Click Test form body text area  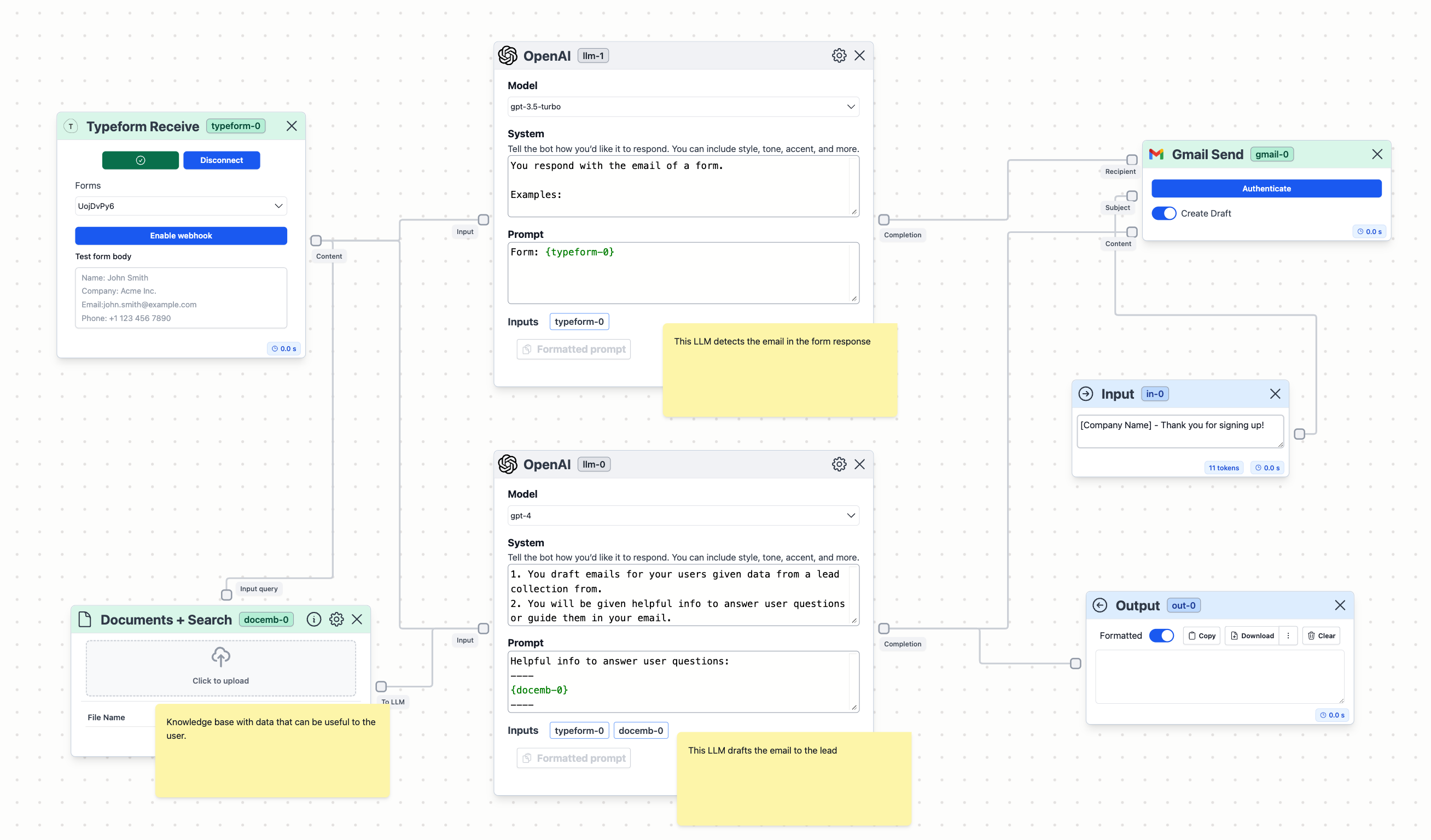point(181,298)
